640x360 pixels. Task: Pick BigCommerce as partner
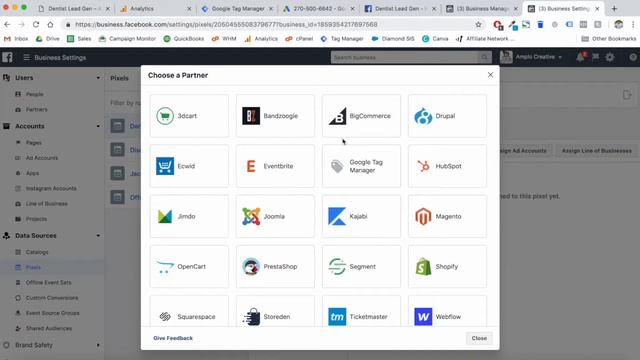[x=361, y=116]
